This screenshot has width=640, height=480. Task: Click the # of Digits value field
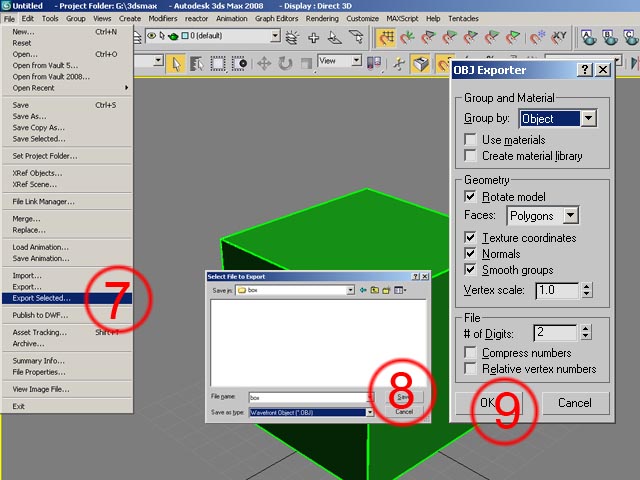coord(555,332)
